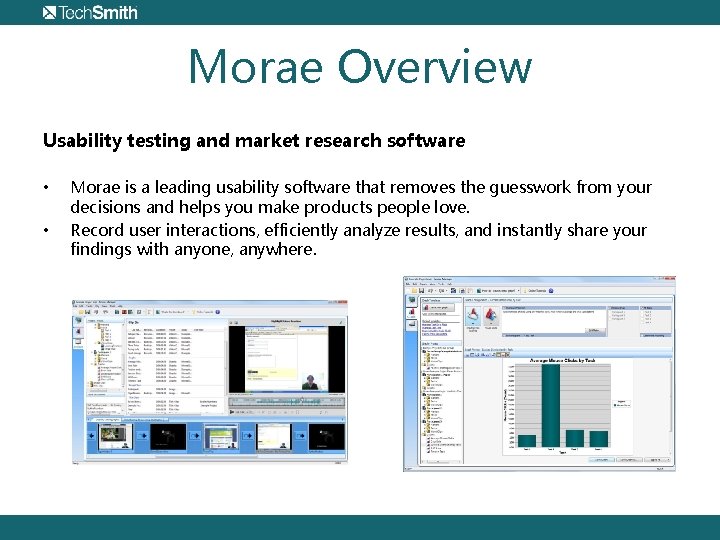The image size is (720, 540).
Task: Click the blue help icon in left Morae window toolbar
Action: tap(218, 312)
